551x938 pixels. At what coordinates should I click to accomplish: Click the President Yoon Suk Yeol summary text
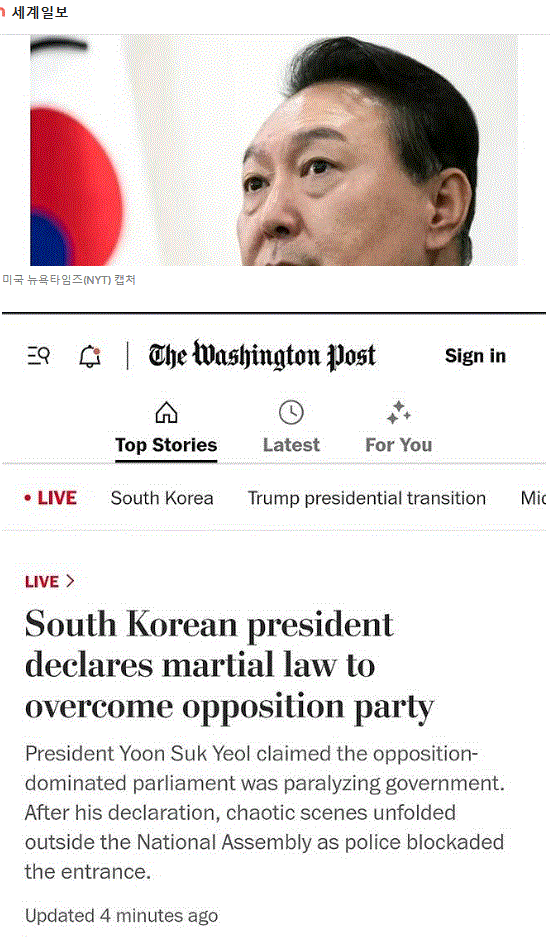[264, 812]
